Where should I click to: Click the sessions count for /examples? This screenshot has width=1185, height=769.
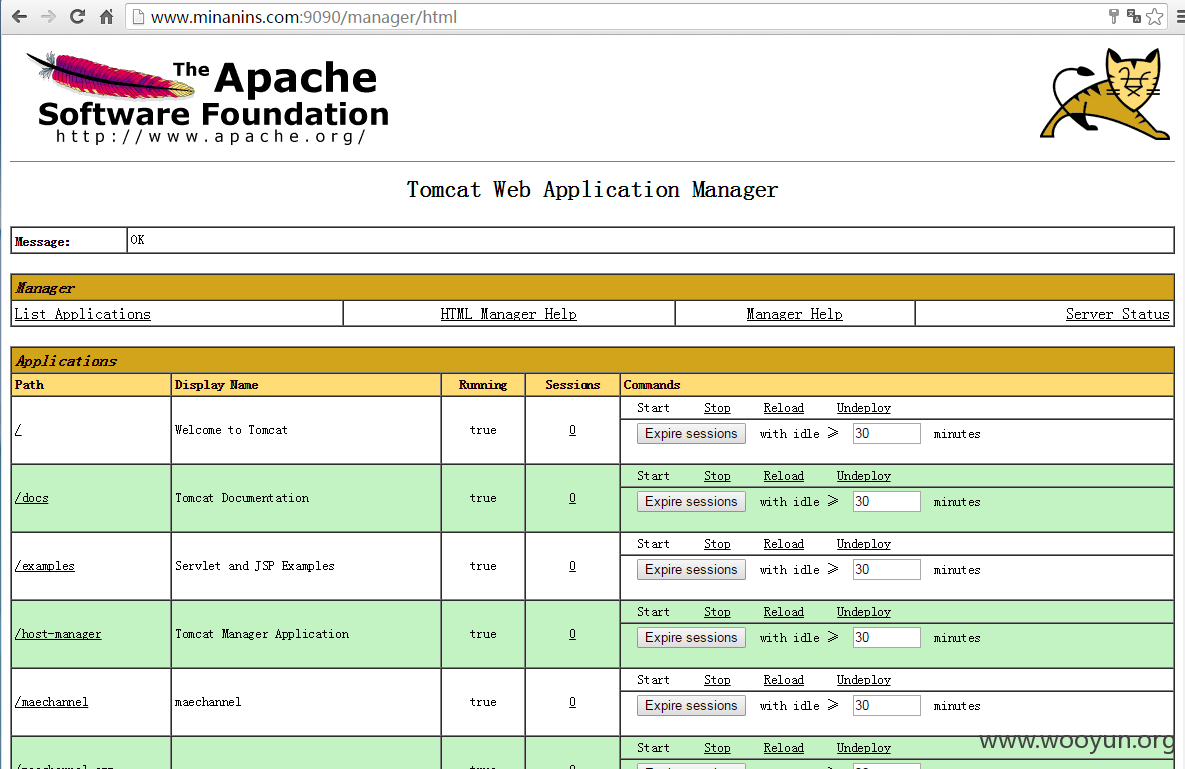[572, 566]
